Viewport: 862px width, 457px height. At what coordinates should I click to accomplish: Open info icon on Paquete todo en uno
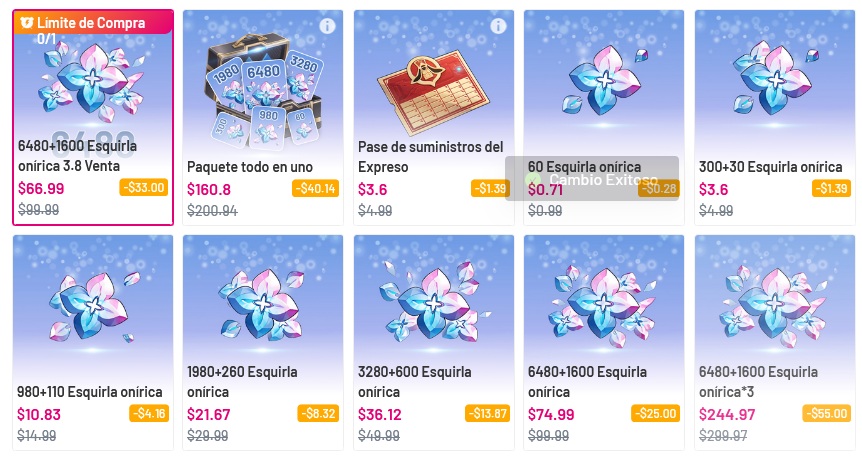(x=327, y=26)
